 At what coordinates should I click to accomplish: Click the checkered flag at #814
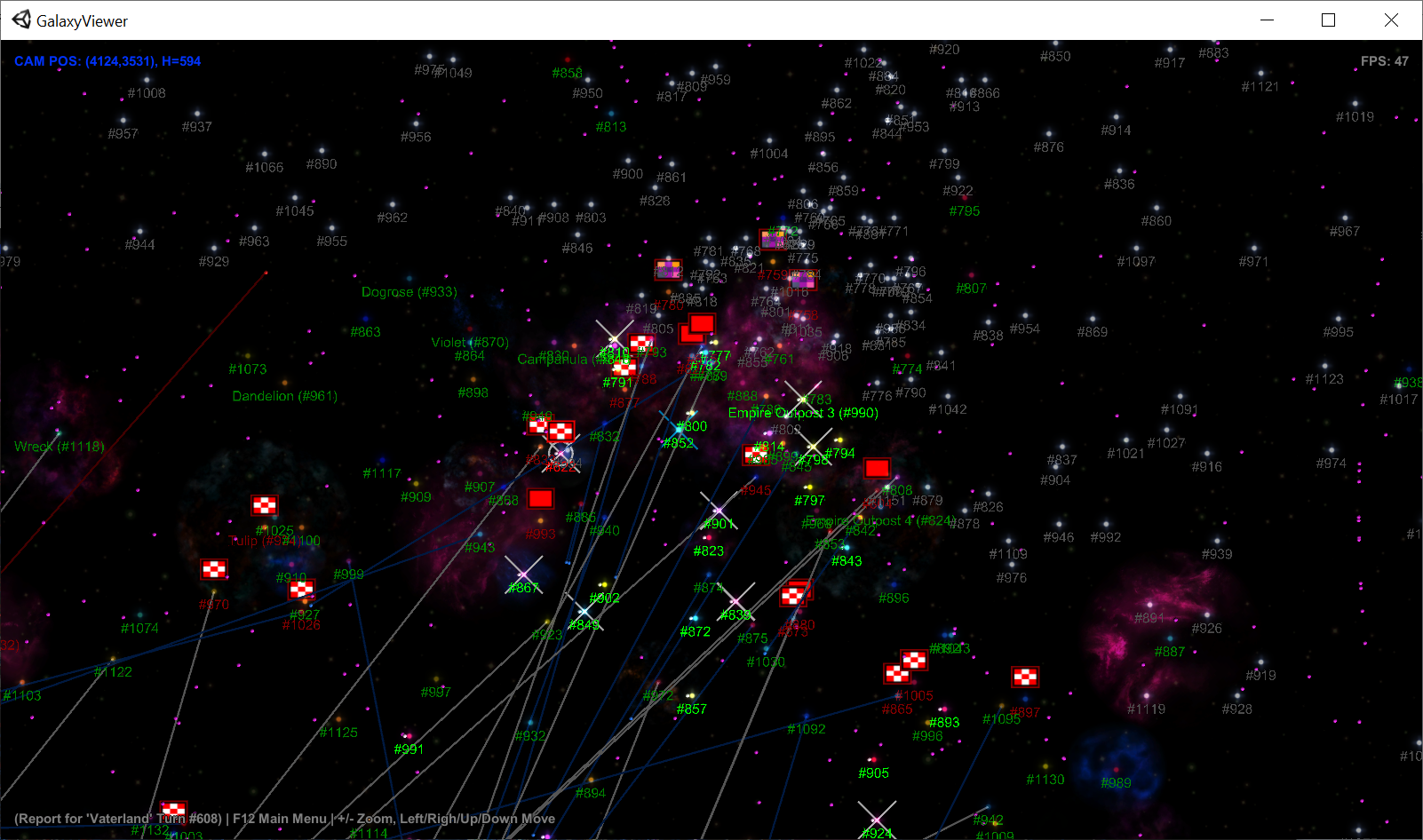(756, 456)
